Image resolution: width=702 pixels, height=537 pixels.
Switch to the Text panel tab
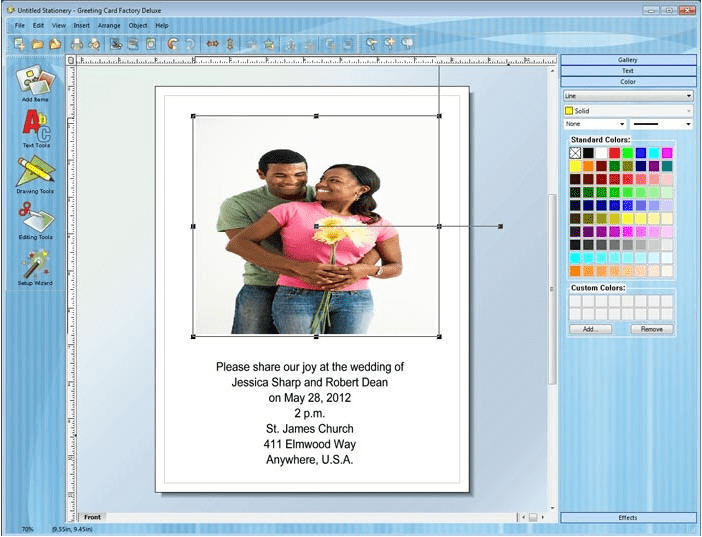click(x=628, y=71)
